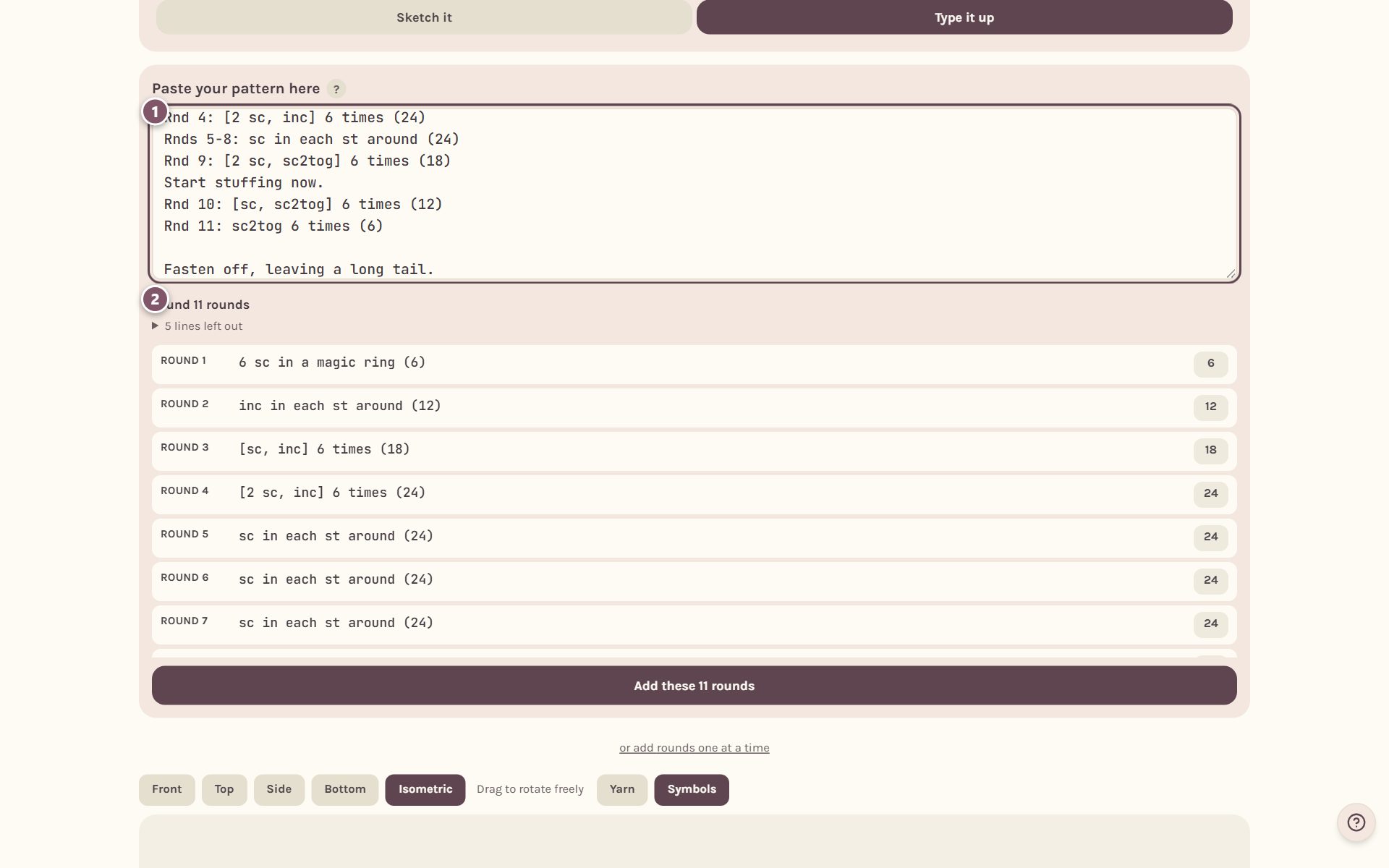Select the Front view
1389x868 pixels.
point(167,789)
